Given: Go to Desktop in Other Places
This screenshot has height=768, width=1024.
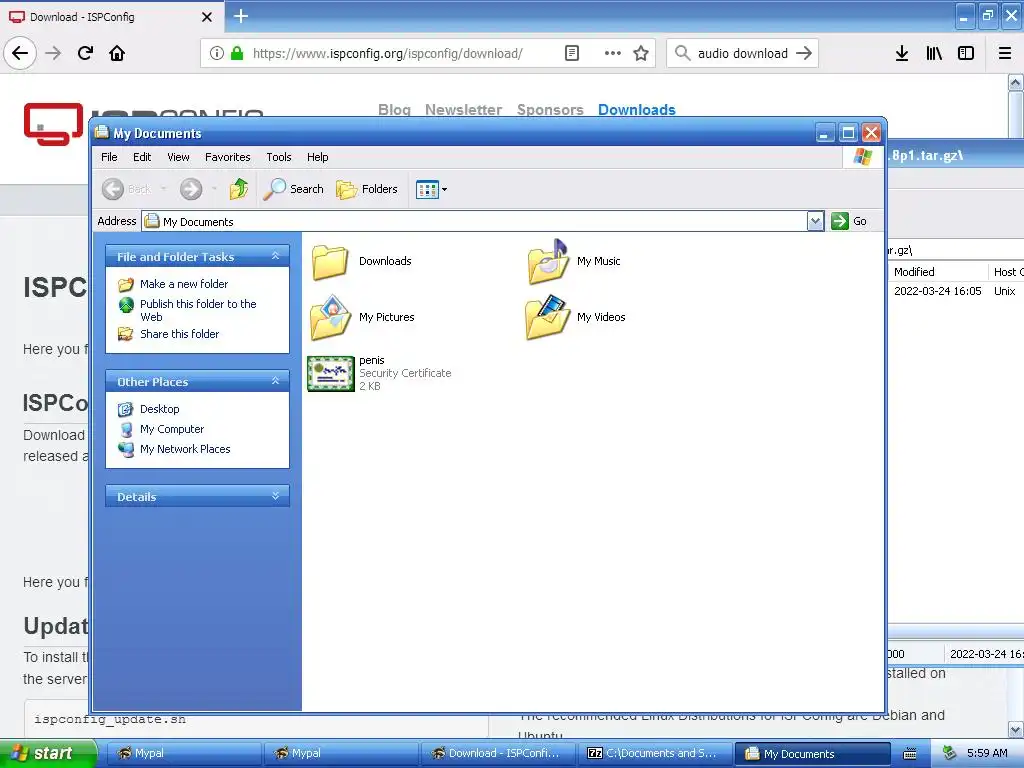Looking at the screenshot, I should [x=159, y=409].
